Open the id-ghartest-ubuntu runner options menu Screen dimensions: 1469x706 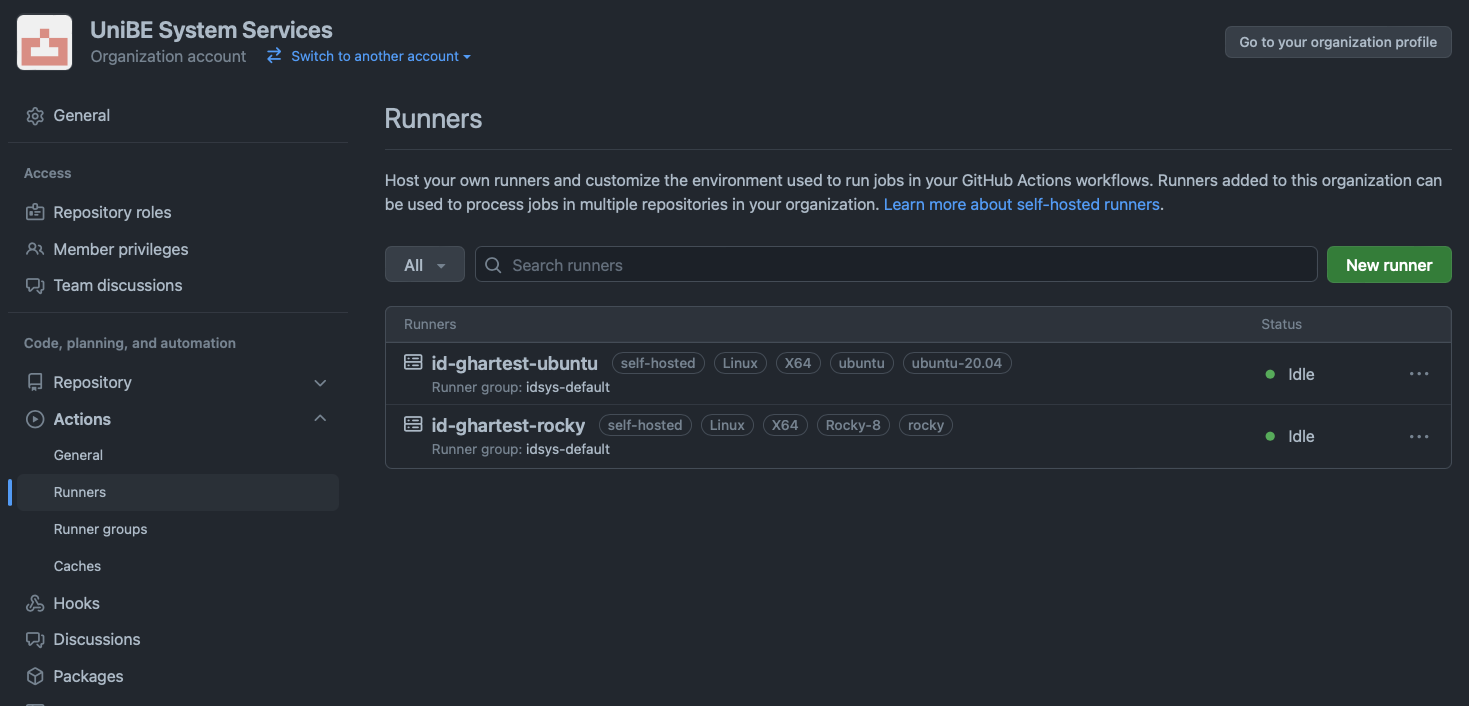(x=1418, y=374)
